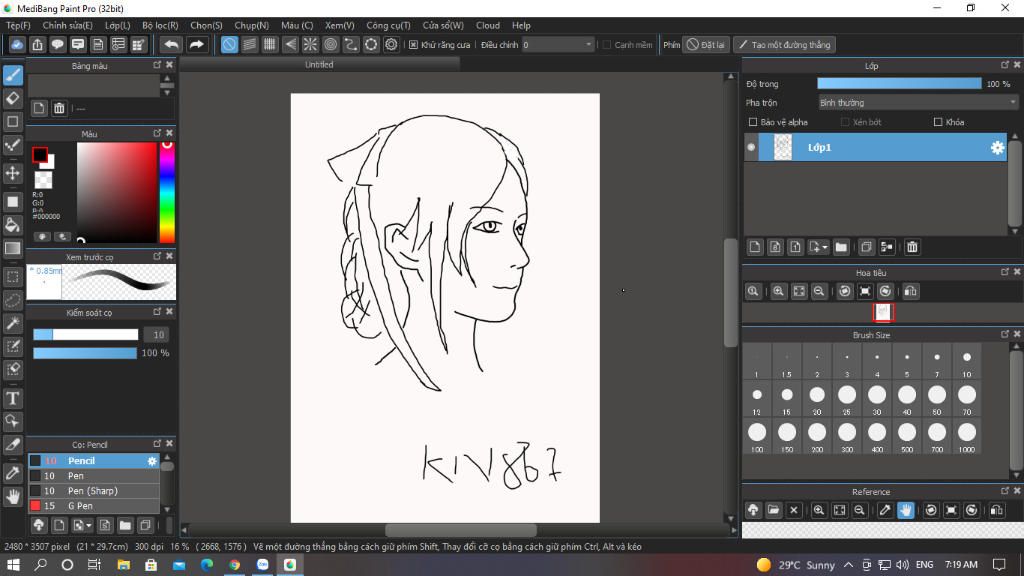Image resolution: width=1024 pixels, height=576 pixels.
Task: Flip the view in the Hoa tiêu navigator
Action: [x=910, y=291]
